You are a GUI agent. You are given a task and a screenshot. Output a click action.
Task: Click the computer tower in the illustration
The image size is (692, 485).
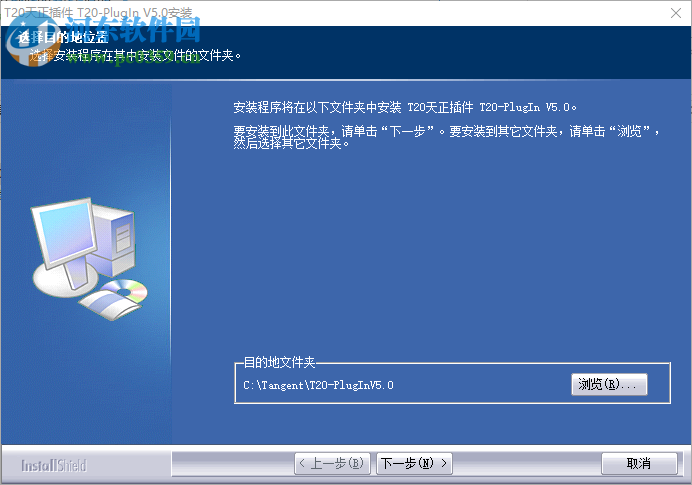116,241
